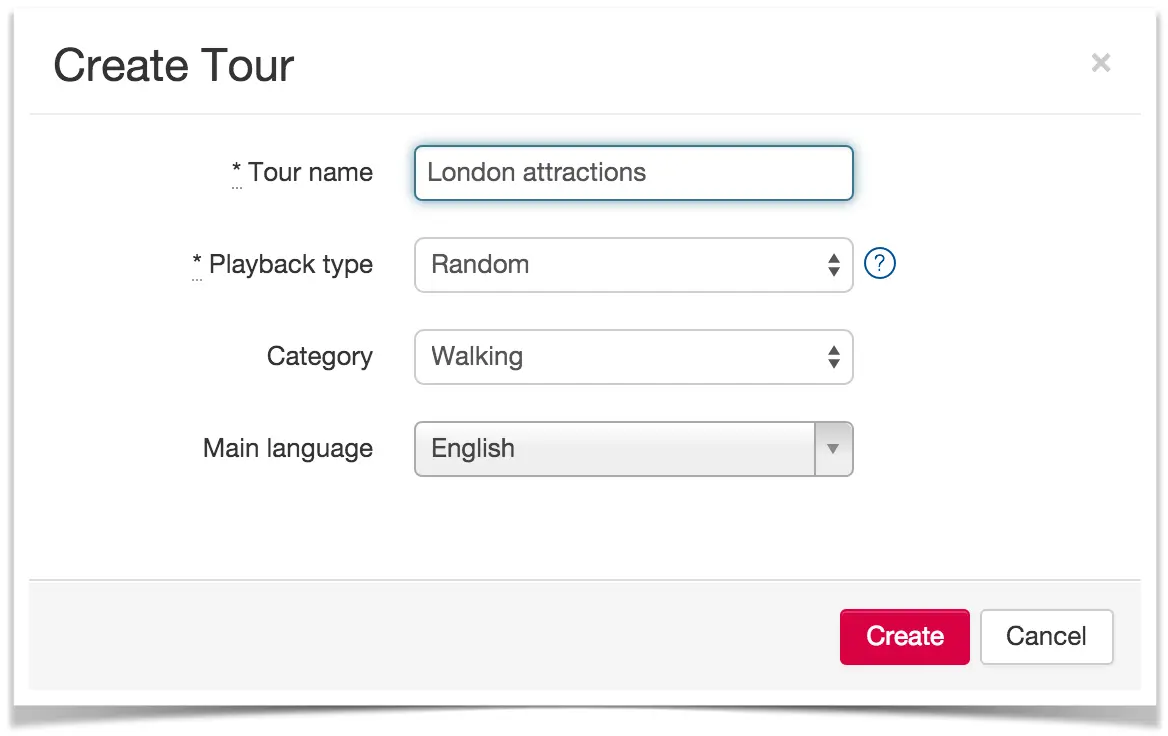Expand the Main language English selector

633,449
